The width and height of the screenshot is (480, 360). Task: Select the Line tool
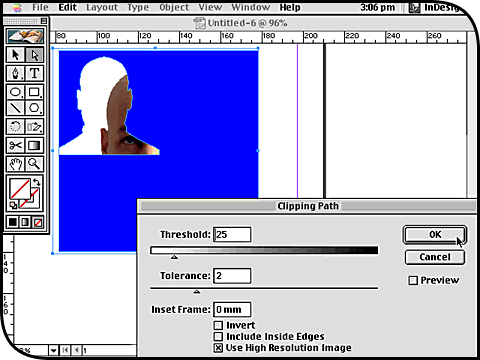coord(16,108)
